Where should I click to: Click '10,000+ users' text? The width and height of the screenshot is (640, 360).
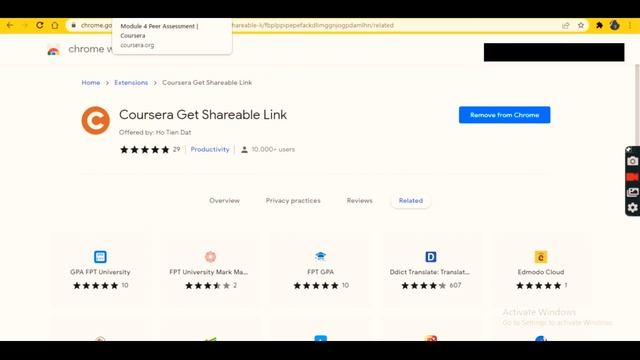point(273,149)
